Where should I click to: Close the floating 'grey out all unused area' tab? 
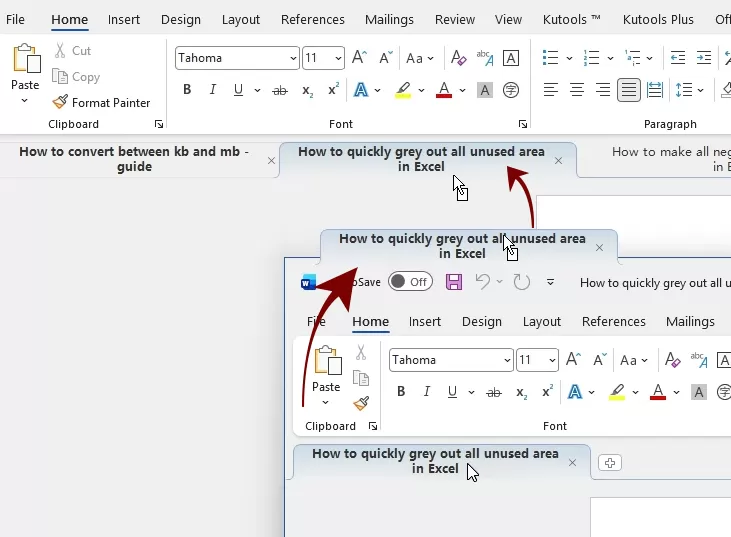point(600,248)
